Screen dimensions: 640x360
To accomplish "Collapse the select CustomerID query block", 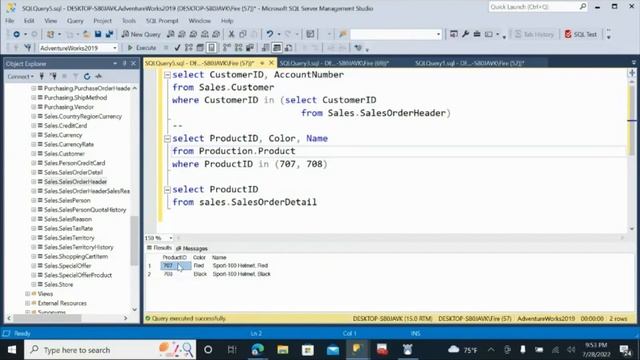I will [167, 75].
